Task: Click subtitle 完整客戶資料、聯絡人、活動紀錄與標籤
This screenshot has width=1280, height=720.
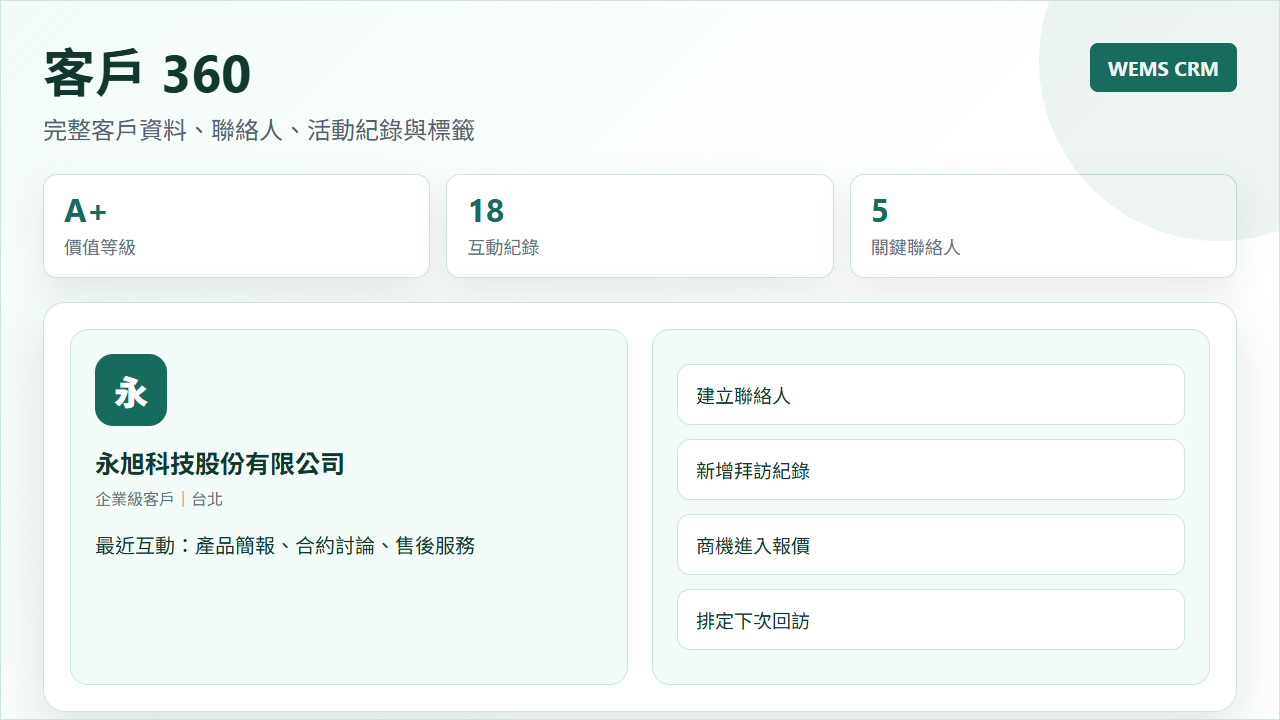Action: pos(259,130)
